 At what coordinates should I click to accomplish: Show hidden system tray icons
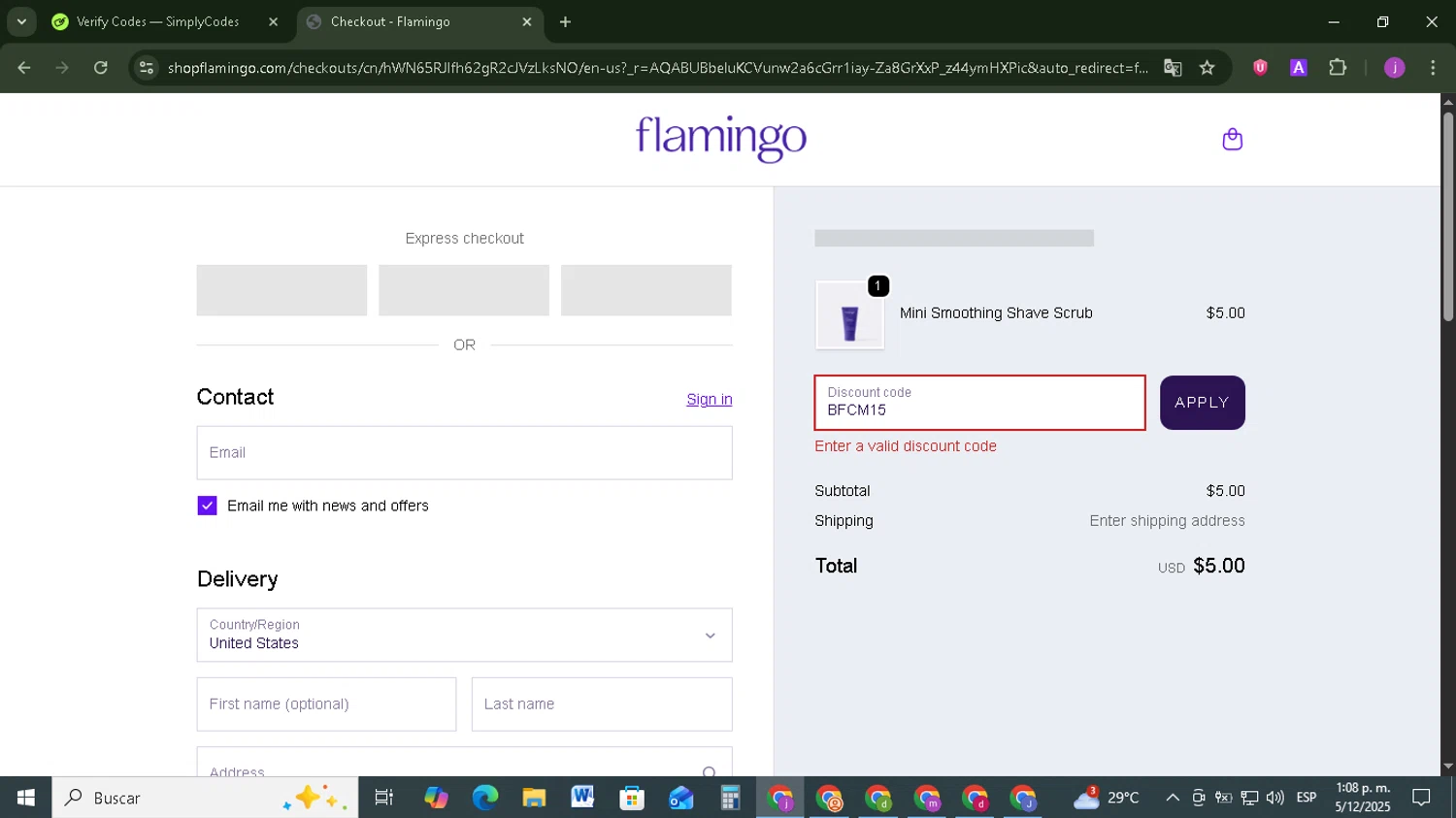click(x=1173, y=798)
